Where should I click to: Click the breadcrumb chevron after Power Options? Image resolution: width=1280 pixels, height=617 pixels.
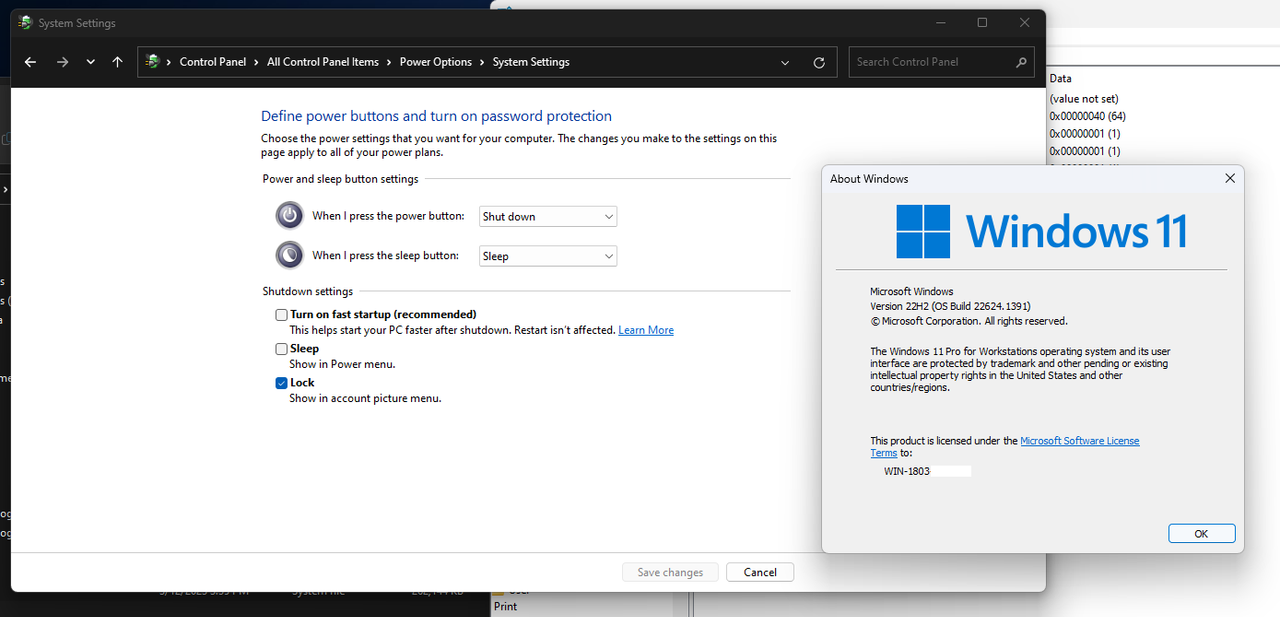pos(483,62)
